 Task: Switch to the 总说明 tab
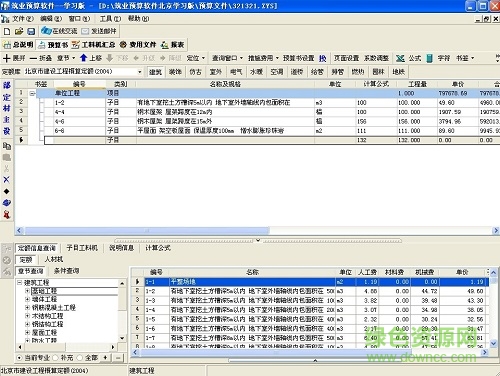(19, 45)
